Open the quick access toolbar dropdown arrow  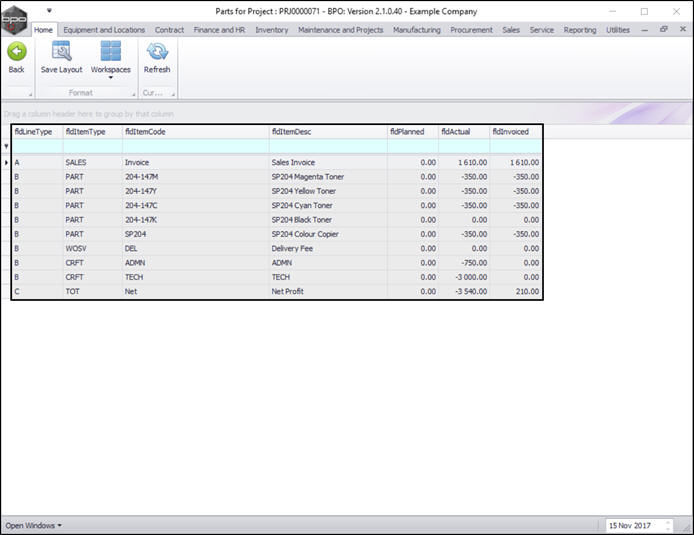tap(49, 10)
